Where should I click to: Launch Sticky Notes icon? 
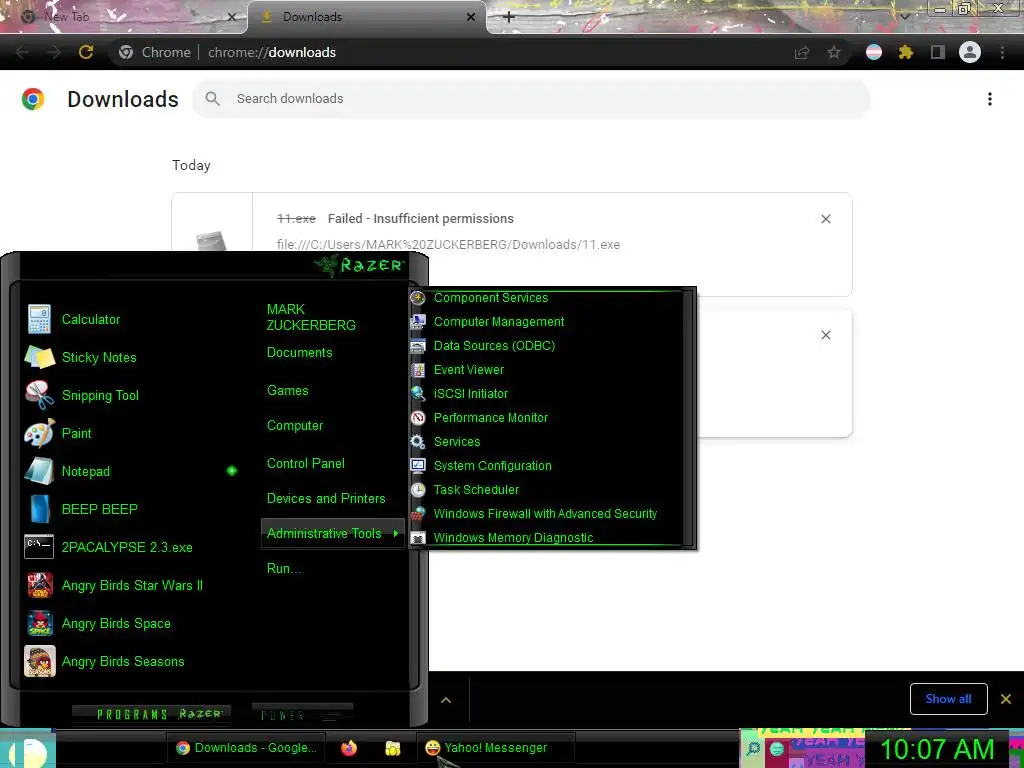click(x=39, y=357)
